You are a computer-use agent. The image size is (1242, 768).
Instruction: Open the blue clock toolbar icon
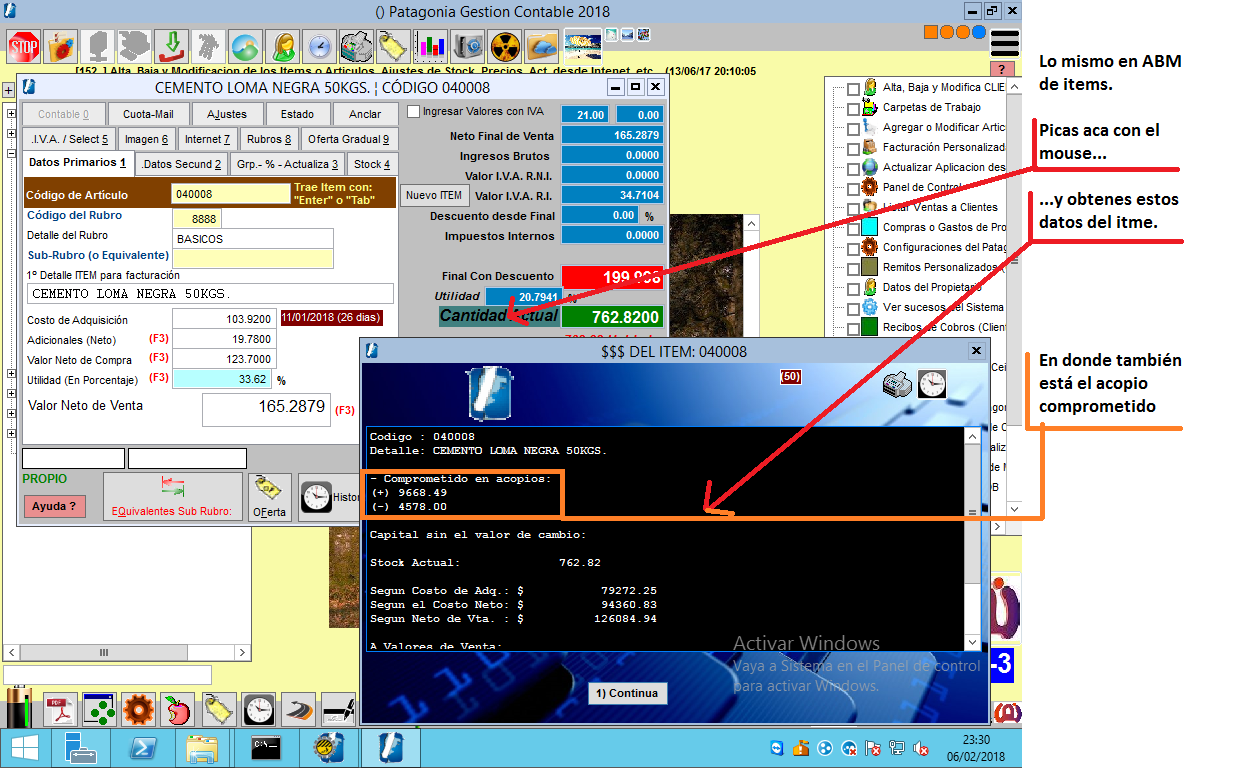[320, 46]
